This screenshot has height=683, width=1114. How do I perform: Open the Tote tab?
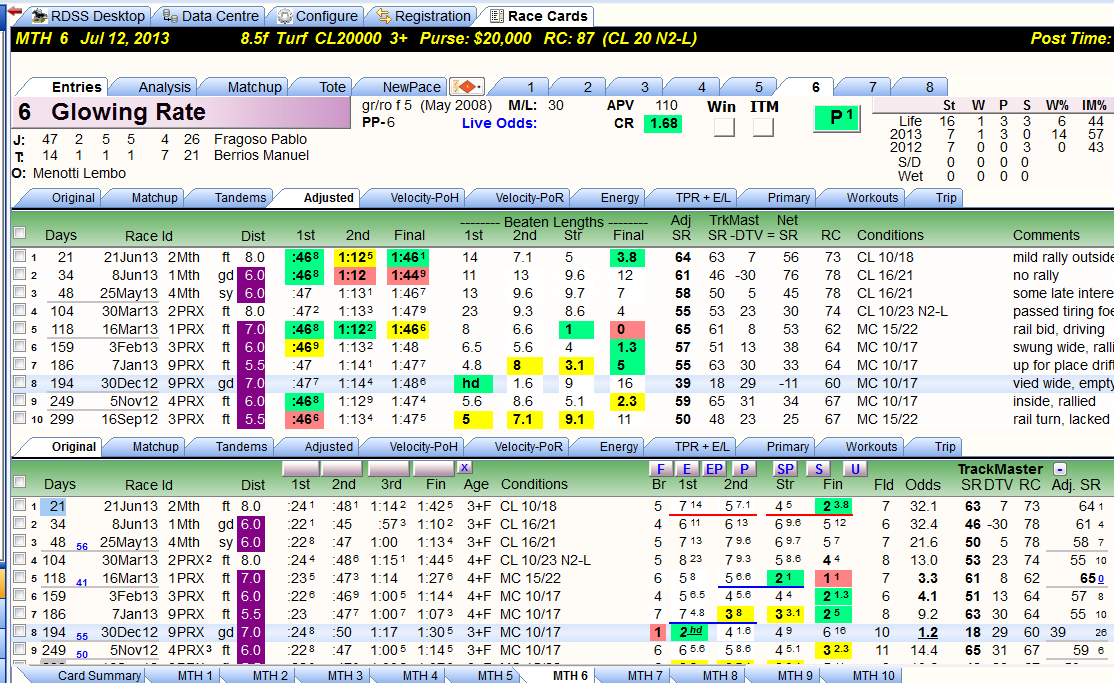[x=332, y=87]
